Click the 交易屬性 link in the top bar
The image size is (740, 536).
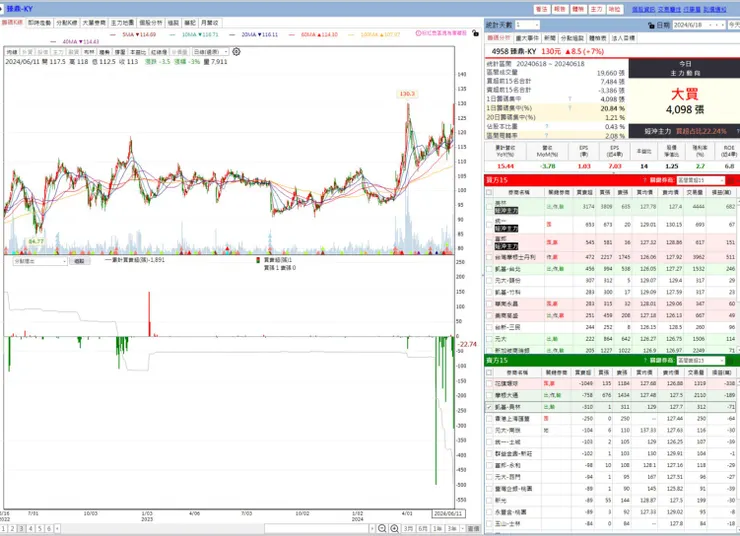pyautogui.click(x=669, y=9)
